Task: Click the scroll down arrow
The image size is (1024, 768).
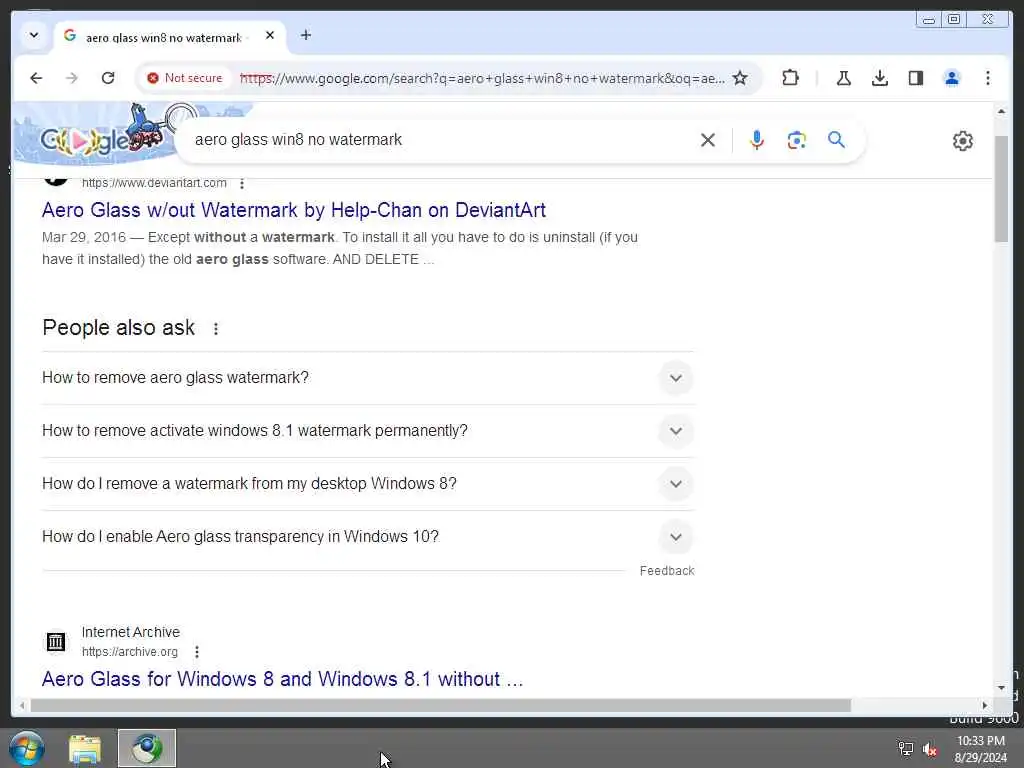Action: point(1001,688)
